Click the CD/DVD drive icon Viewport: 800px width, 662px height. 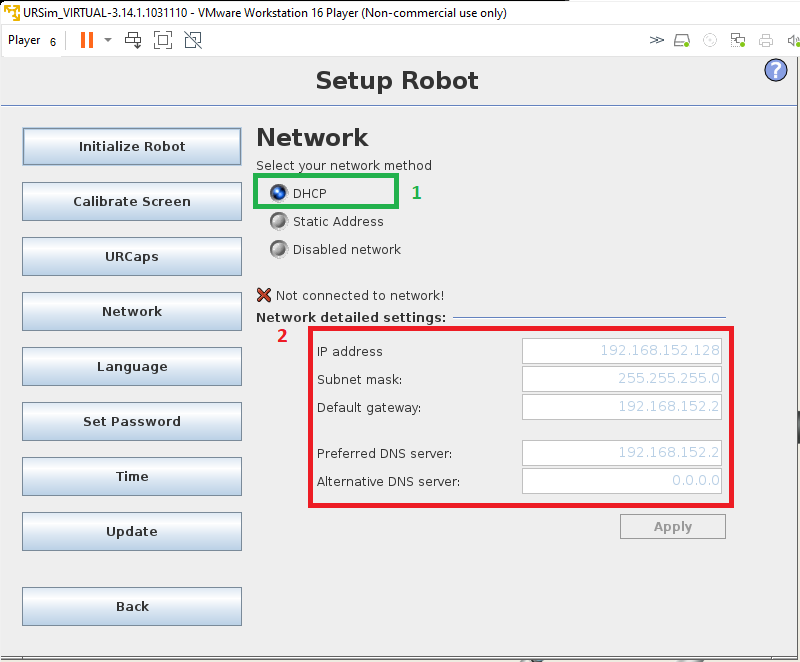[710, 40]
